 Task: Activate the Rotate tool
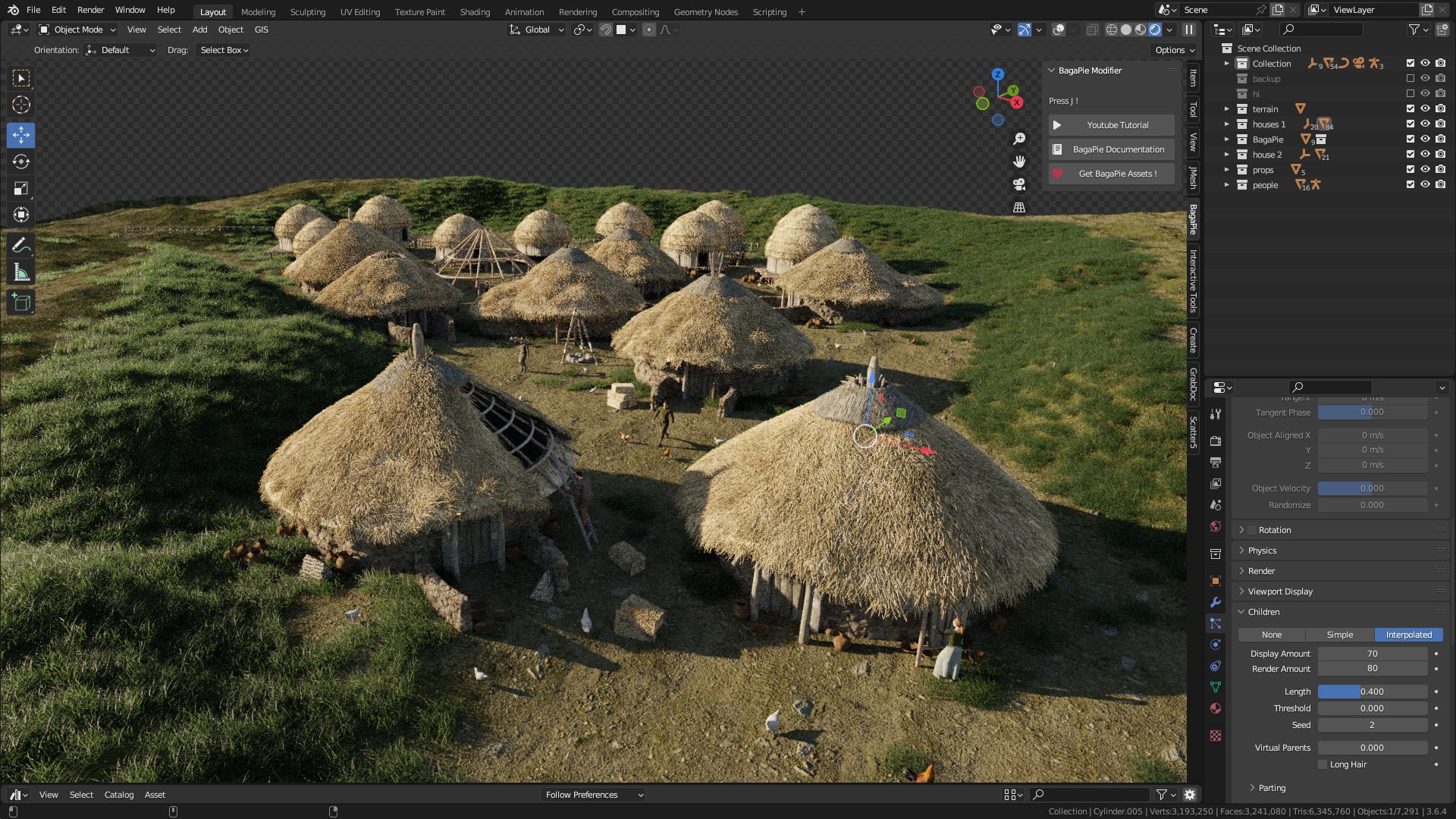pos(21,162)
